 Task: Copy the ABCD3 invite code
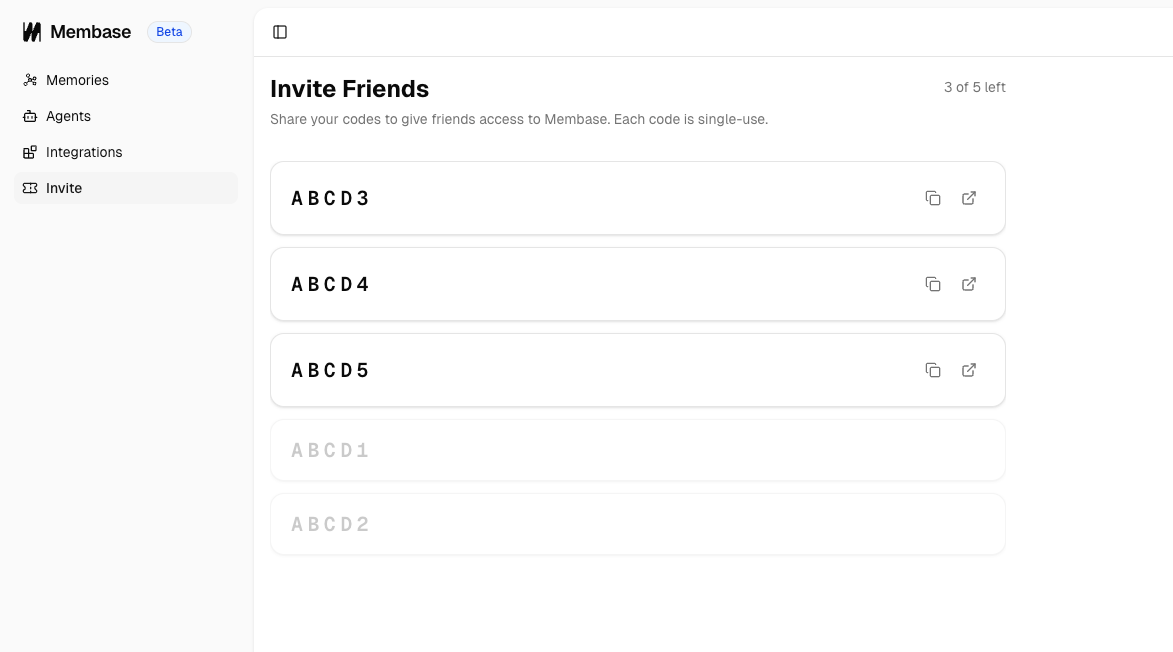tap(933, 198)
